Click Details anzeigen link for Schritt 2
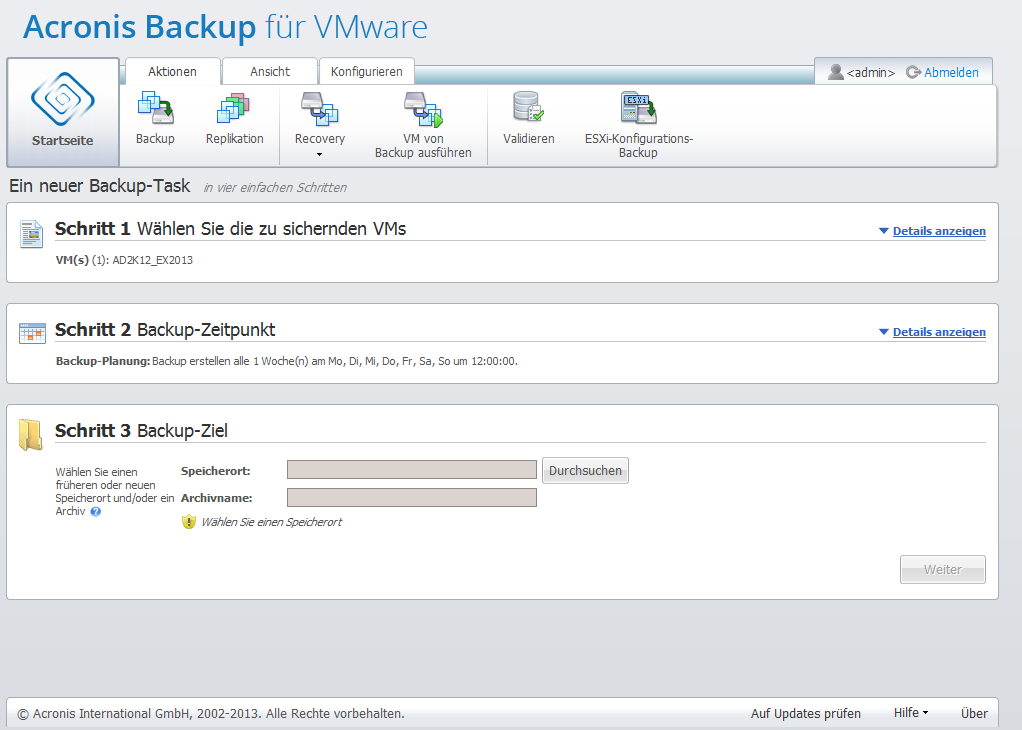Screen dimensions: 1022x730 click(x=939, y=332)
